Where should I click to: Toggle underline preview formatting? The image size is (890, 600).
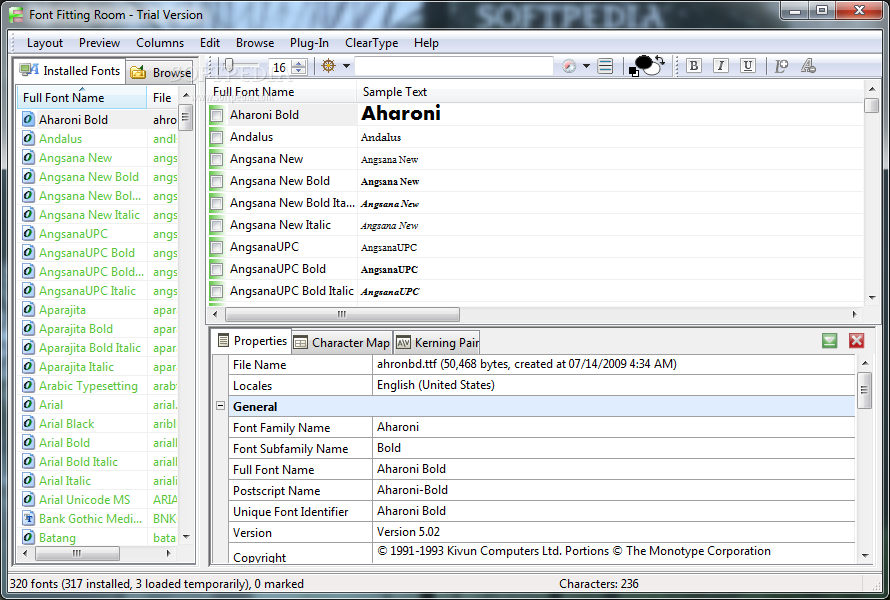(x=748, y=66)
